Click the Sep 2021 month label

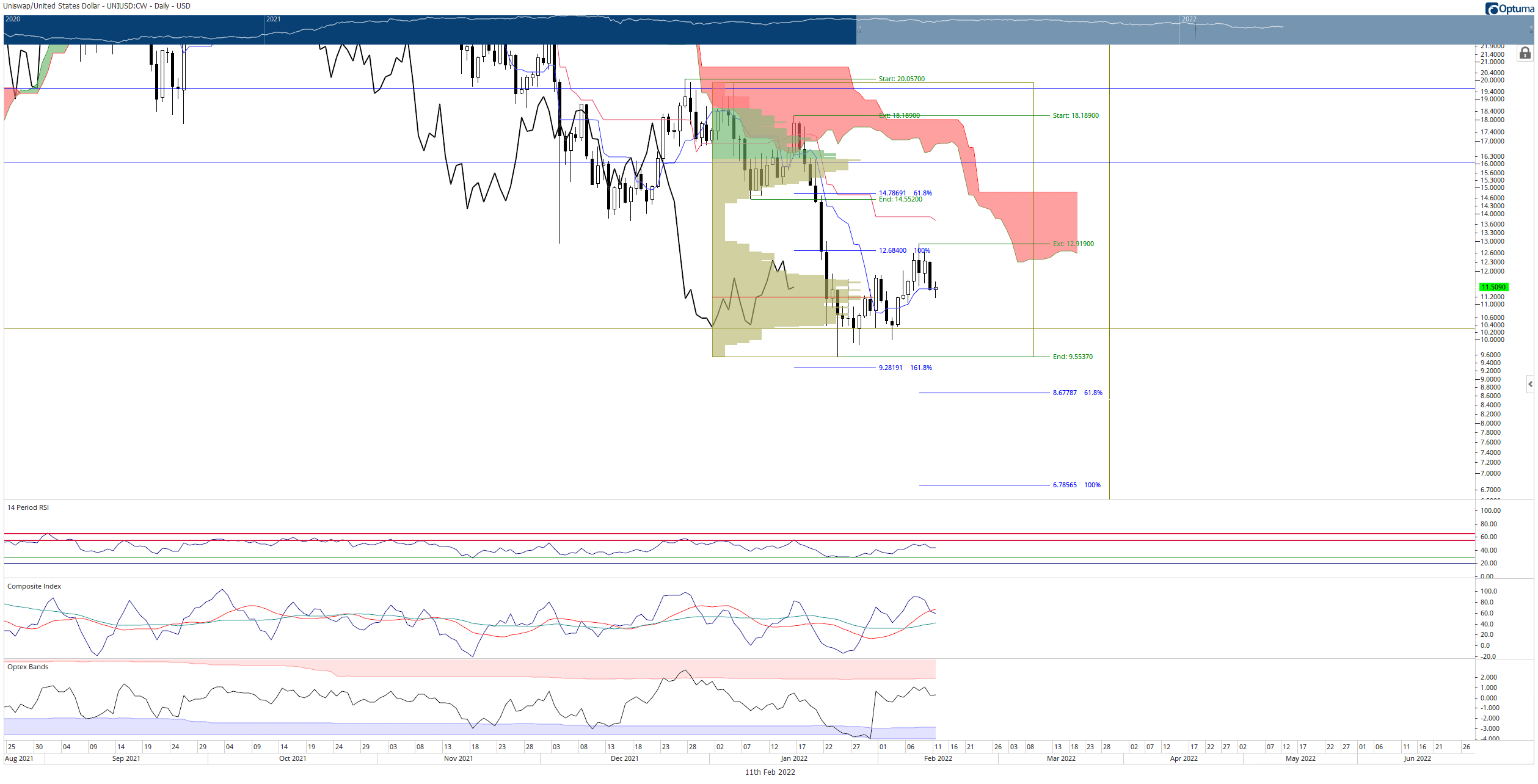point(126,758)
